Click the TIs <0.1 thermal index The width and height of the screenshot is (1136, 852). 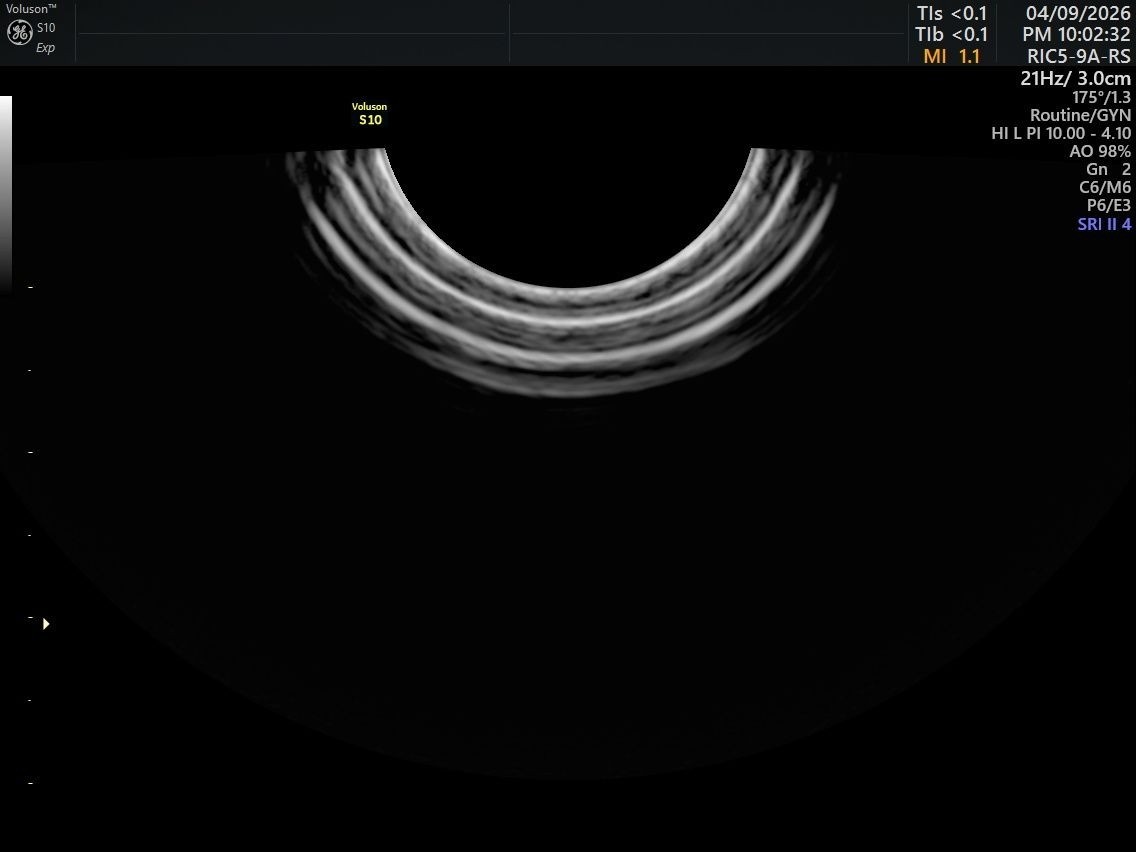tap(951, 13)
